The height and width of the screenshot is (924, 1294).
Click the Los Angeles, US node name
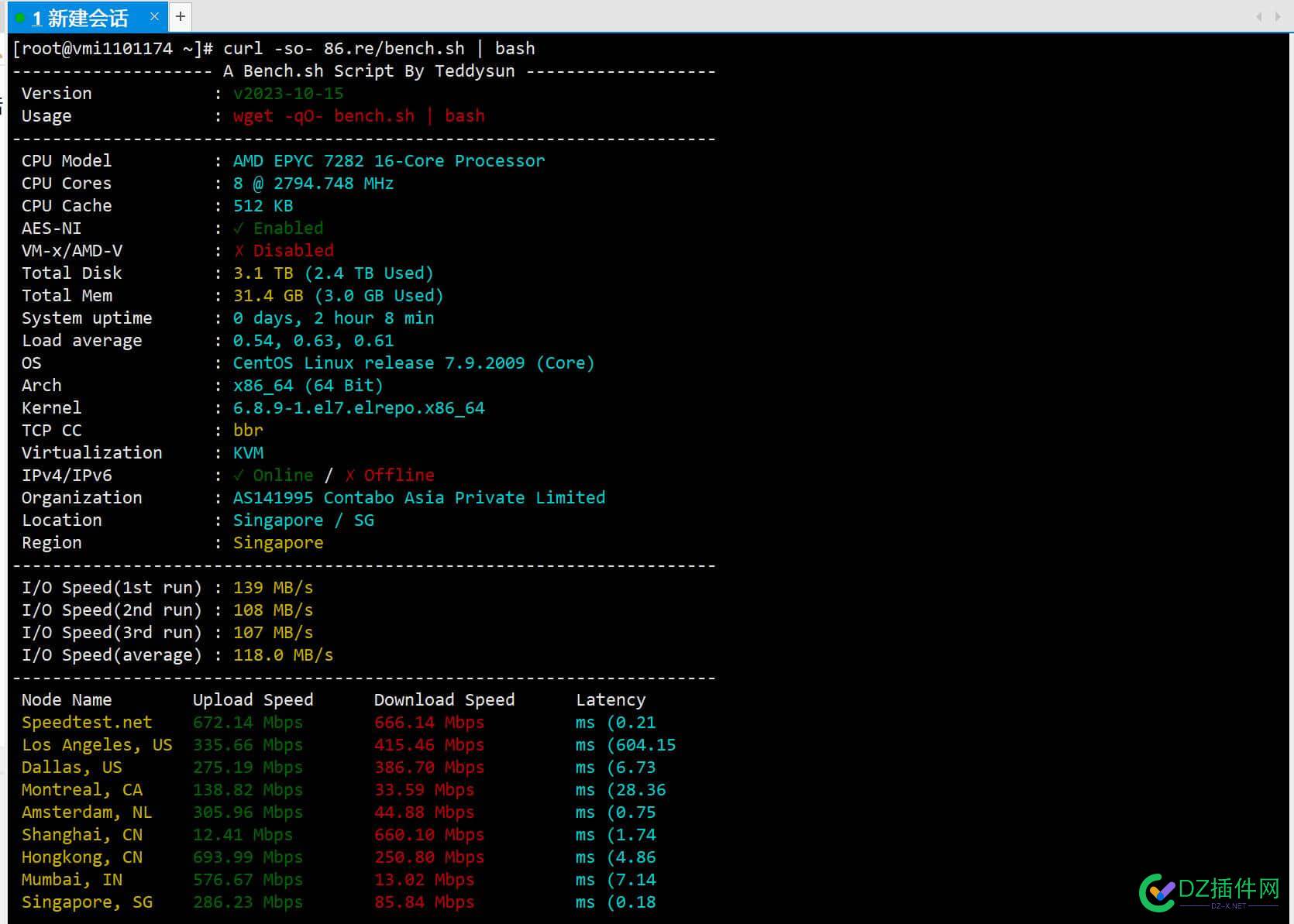point(97,744)
